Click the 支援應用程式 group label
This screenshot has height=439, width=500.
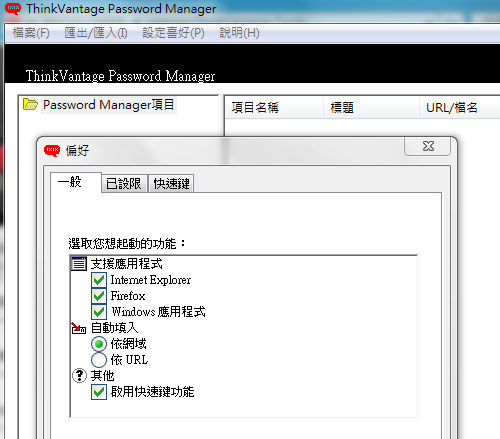[x=127, y=264]
